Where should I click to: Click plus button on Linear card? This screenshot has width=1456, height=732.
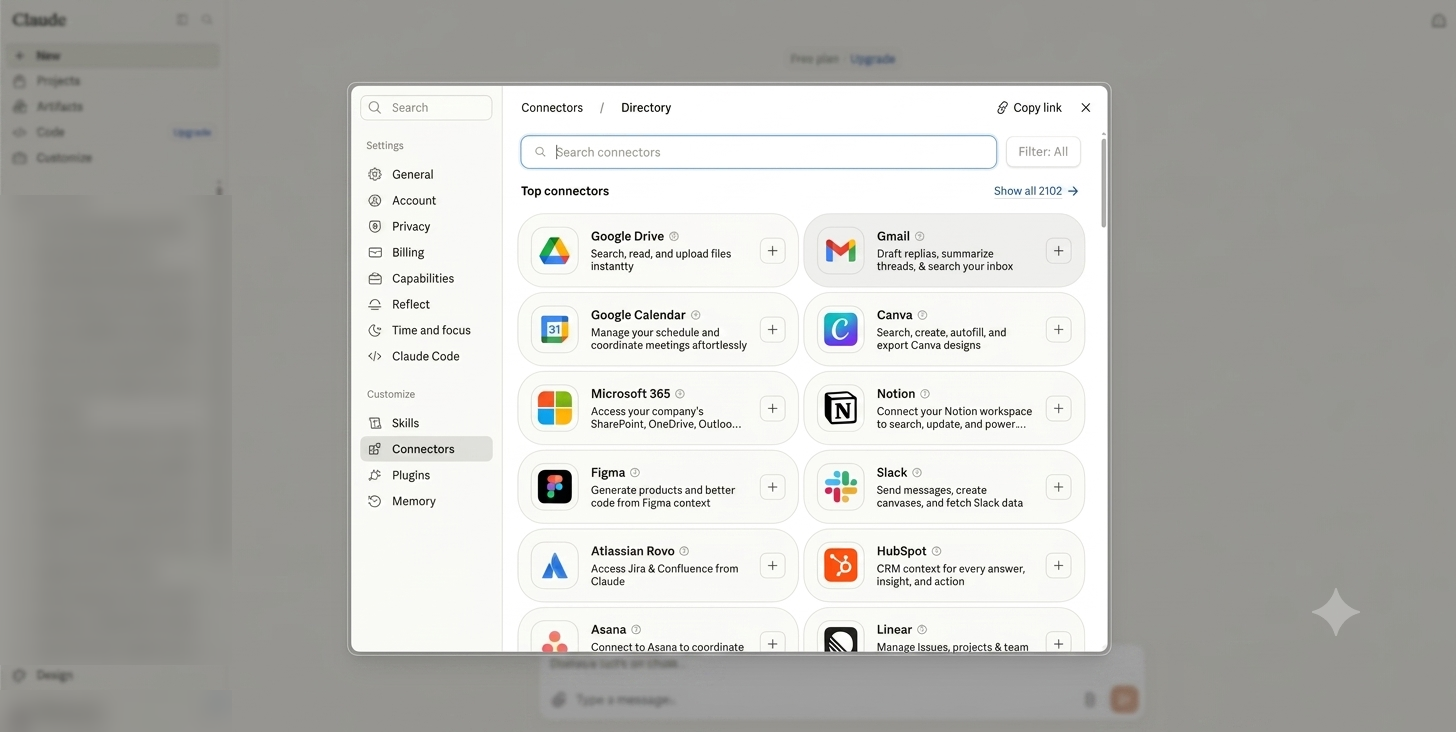1058,642
